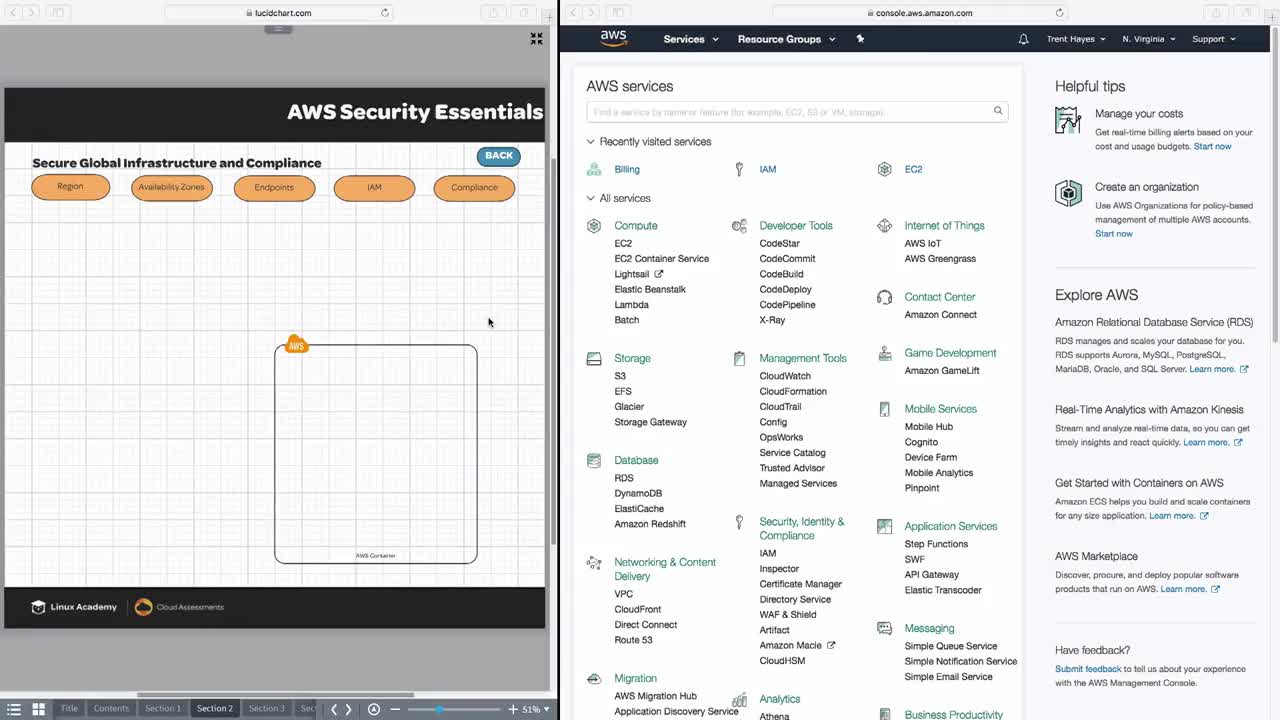Click the Compliance pill button
This screenshot has width=1280, height=720.
click(474, 187)
